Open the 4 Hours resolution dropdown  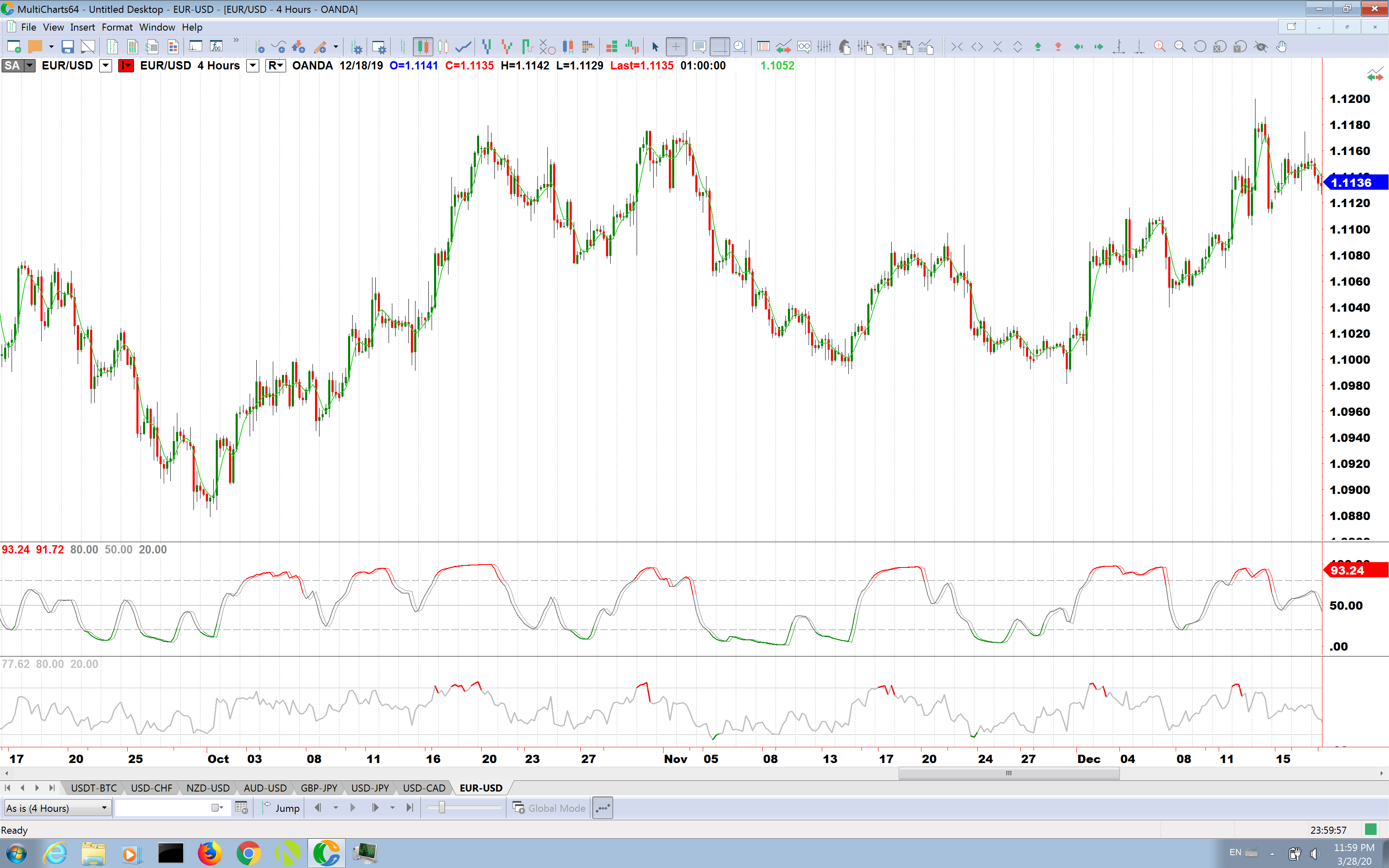pos(253,65)
